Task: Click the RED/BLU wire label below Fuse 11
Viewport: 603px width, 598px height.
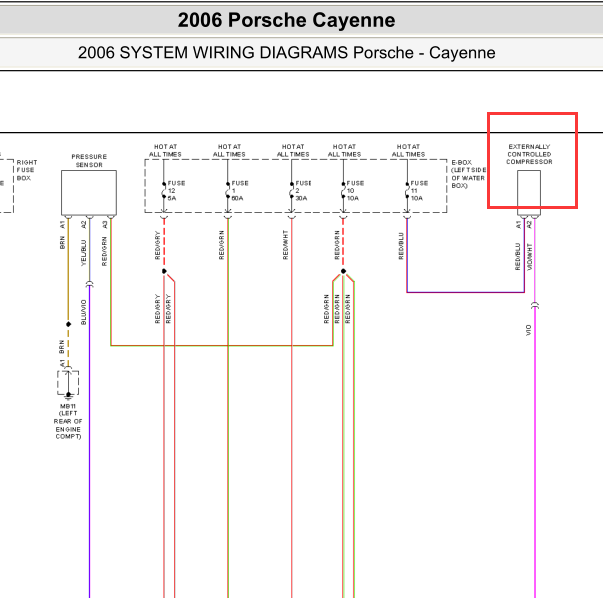Action: (401, 246)
